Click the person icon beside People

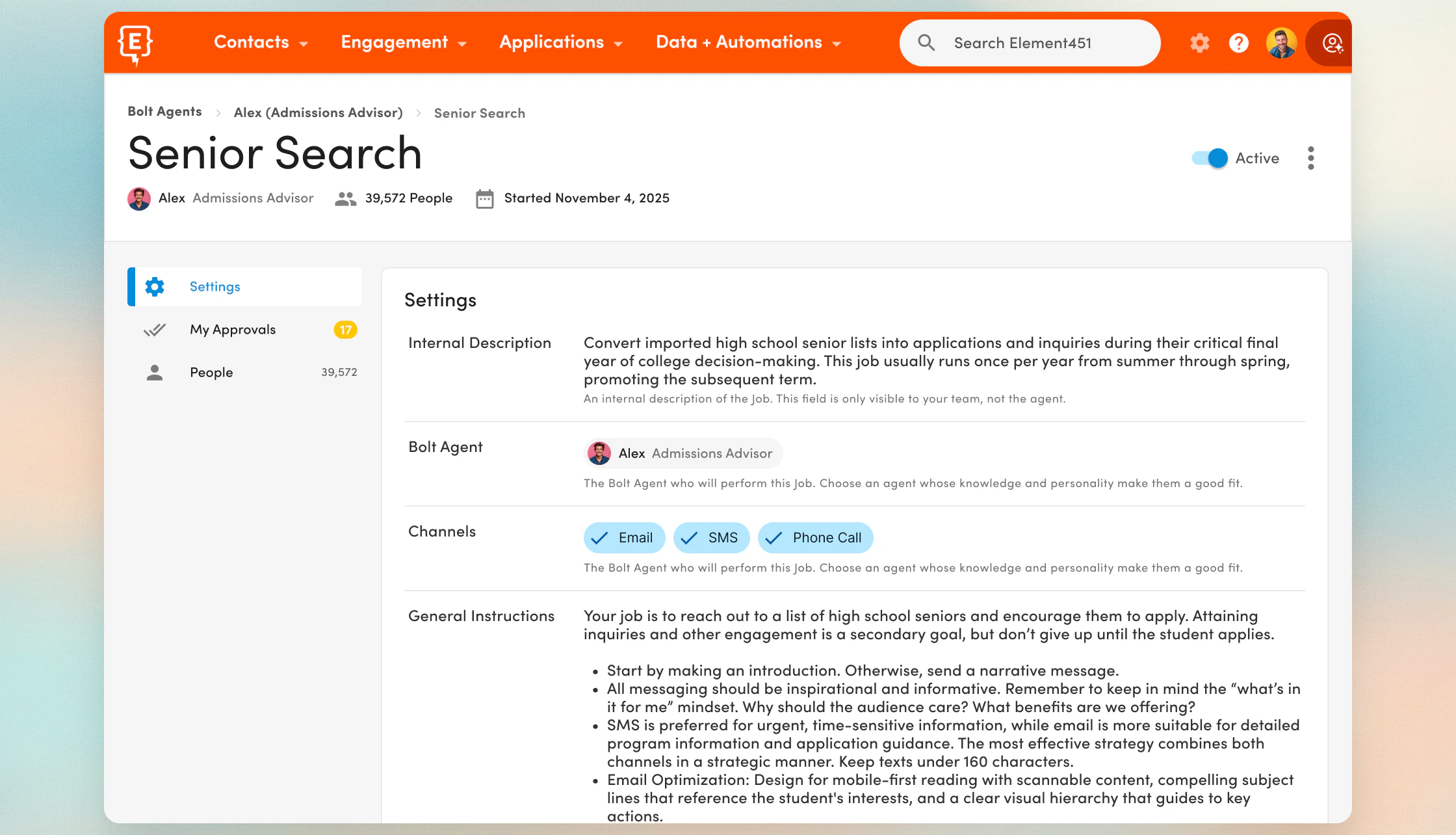pos(155,373)
